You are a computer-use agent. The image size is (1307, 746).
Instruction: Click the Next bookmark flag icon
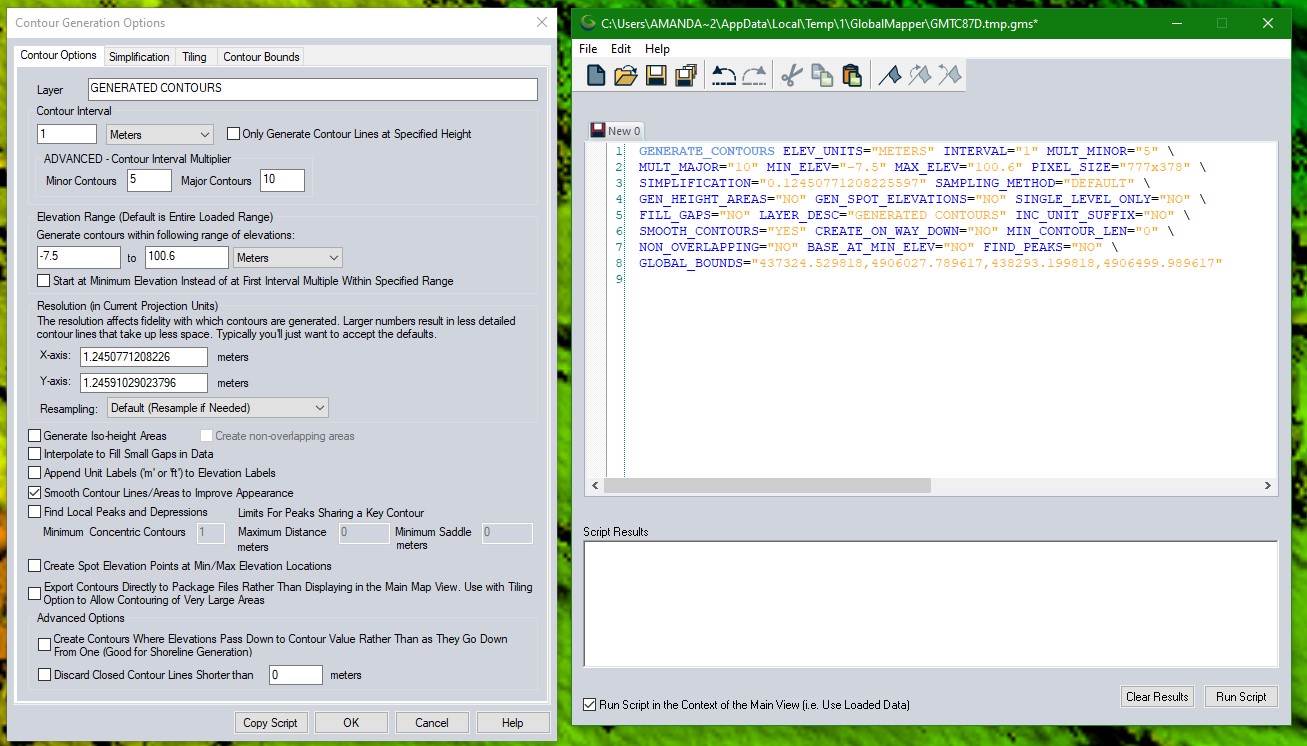click(x=919, y=75)
